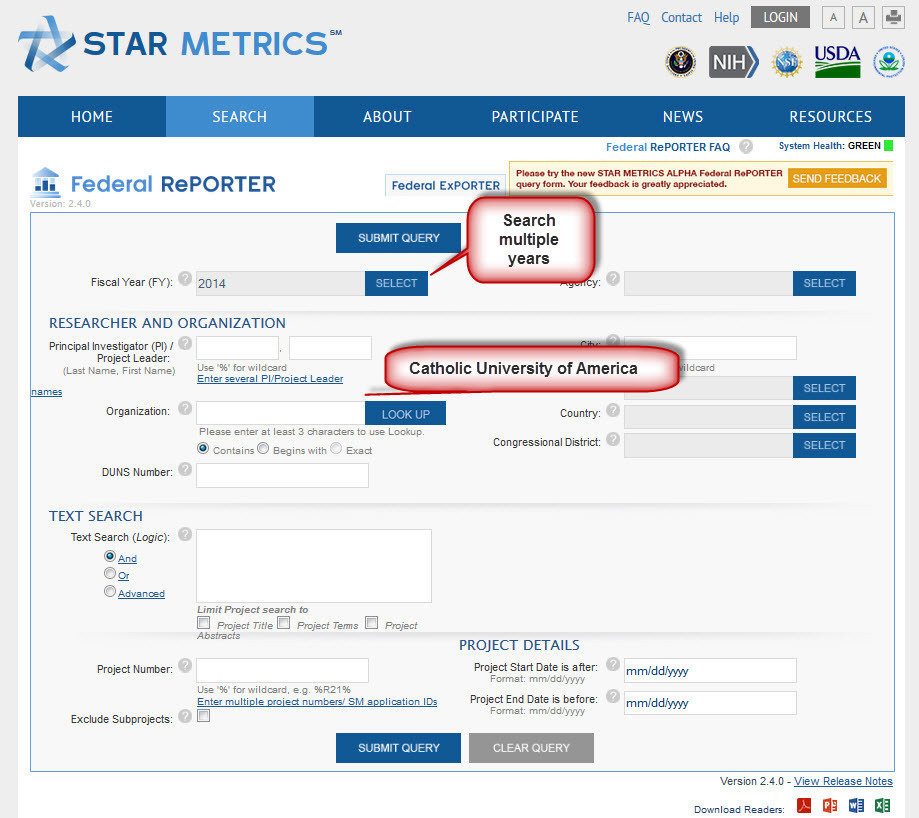The height and width of the screenshot is (818, 919).
Task: Select the And logic radio button
Action: click(x=110, y=555)
